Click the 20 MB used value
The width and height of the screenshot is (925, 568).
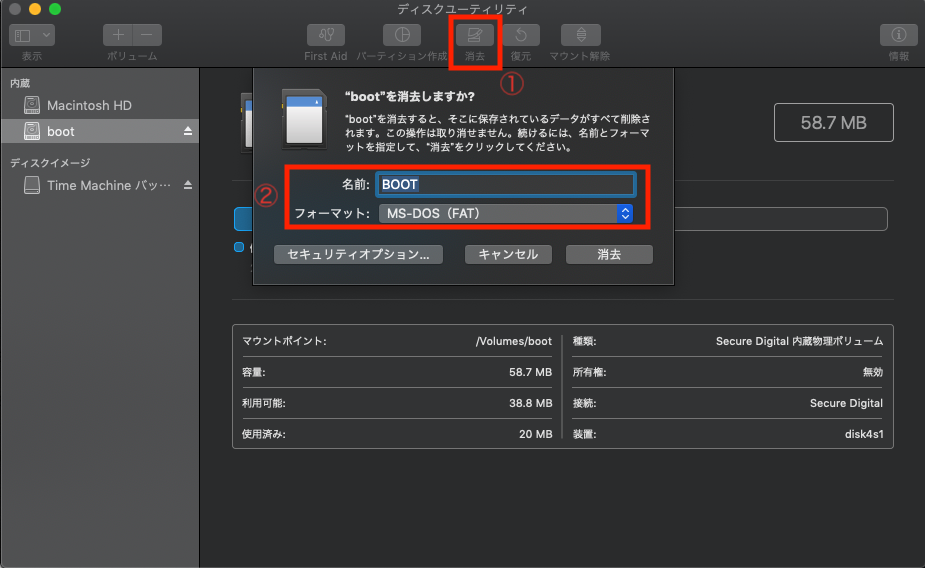click(x=535, y=434)
